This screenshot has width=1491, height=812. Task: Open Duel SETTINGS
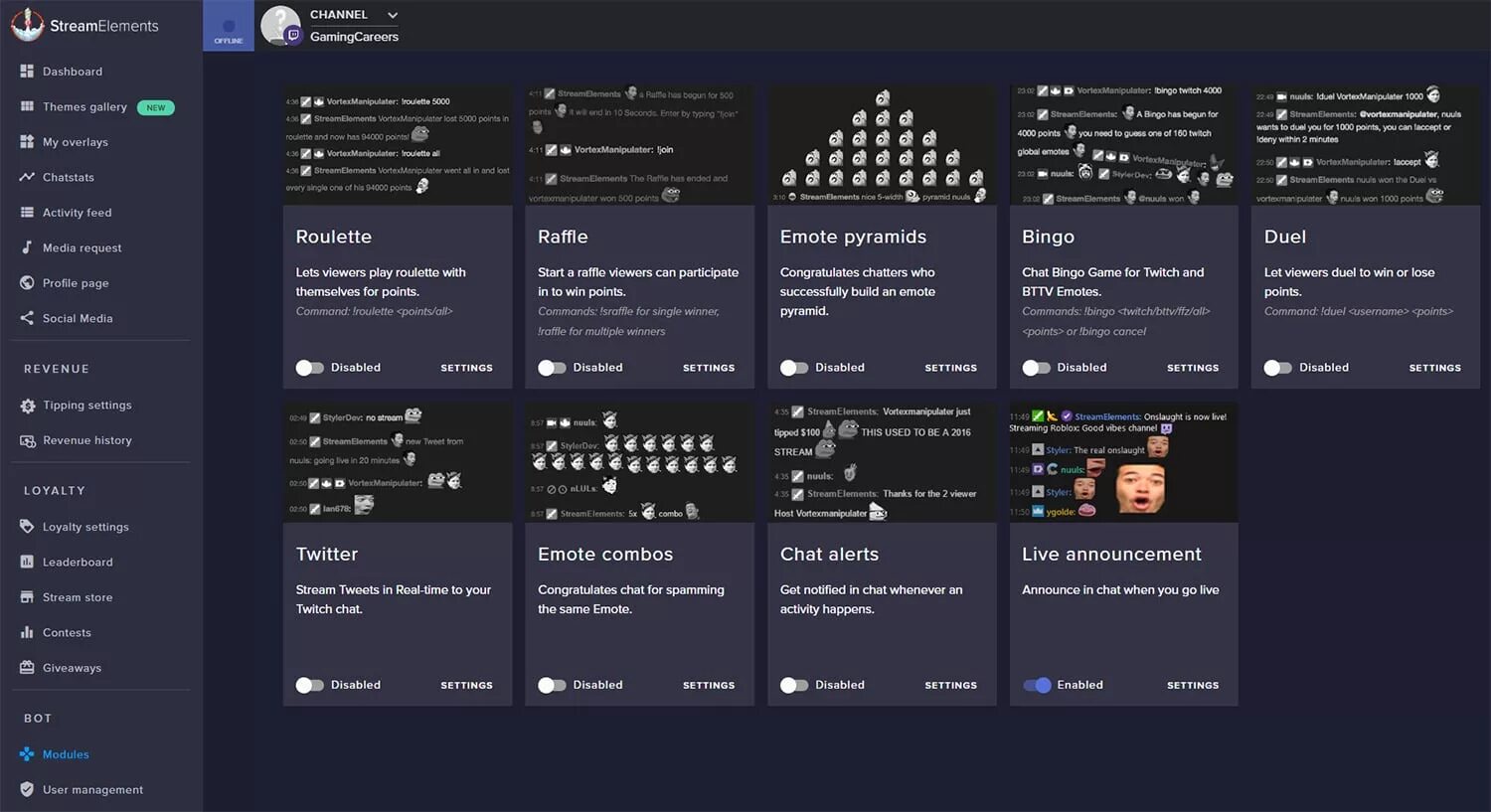[1435, 368]
